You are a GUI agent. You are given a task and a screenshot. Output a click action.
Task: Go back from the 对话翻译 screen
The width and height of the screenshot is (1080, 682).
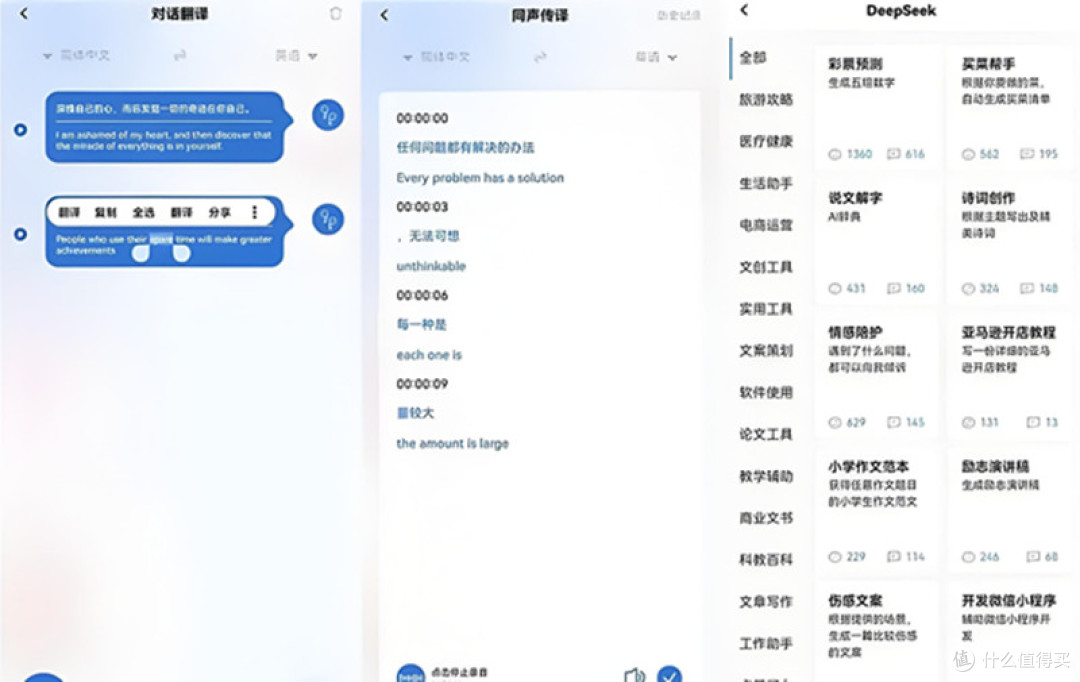click(24, 13)
